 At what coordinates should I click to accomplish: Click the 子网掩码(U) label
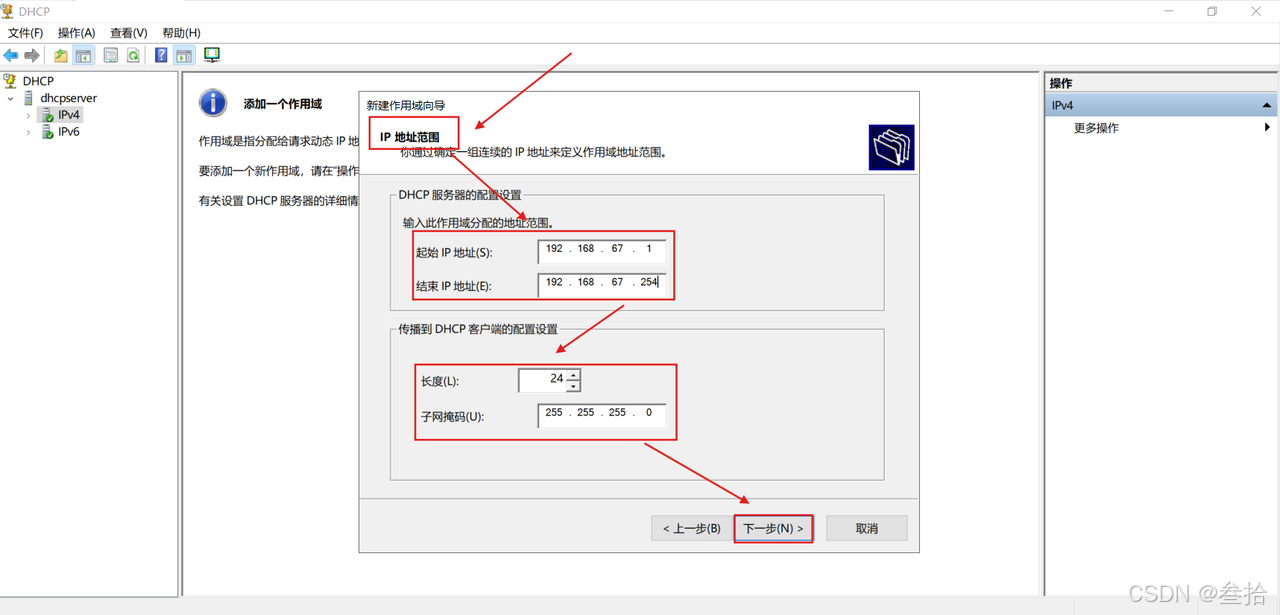point(453,416)
